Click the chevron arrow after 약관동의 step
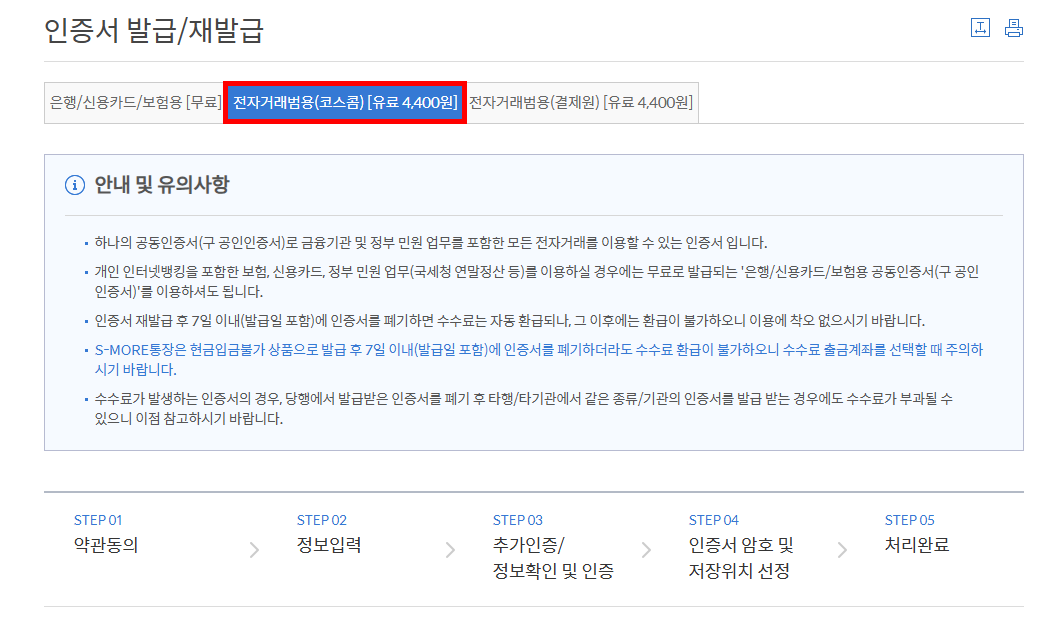1055x633 pixels. click(x=254, y=550)
